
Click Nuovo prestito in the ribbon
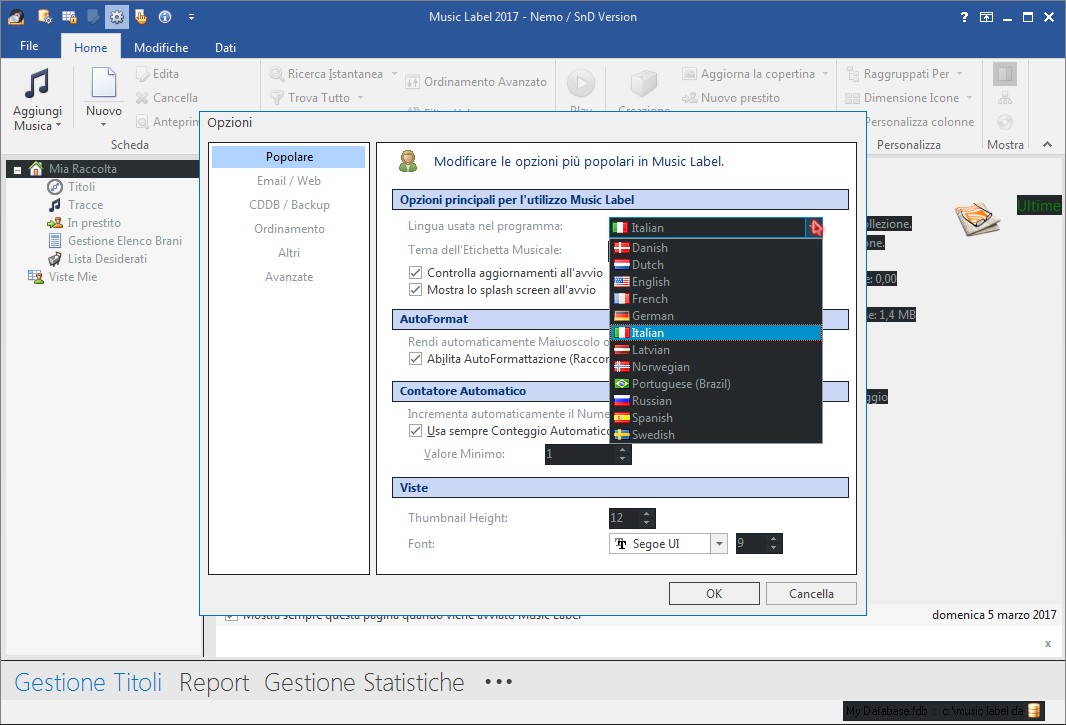click(x=732, y=98)
